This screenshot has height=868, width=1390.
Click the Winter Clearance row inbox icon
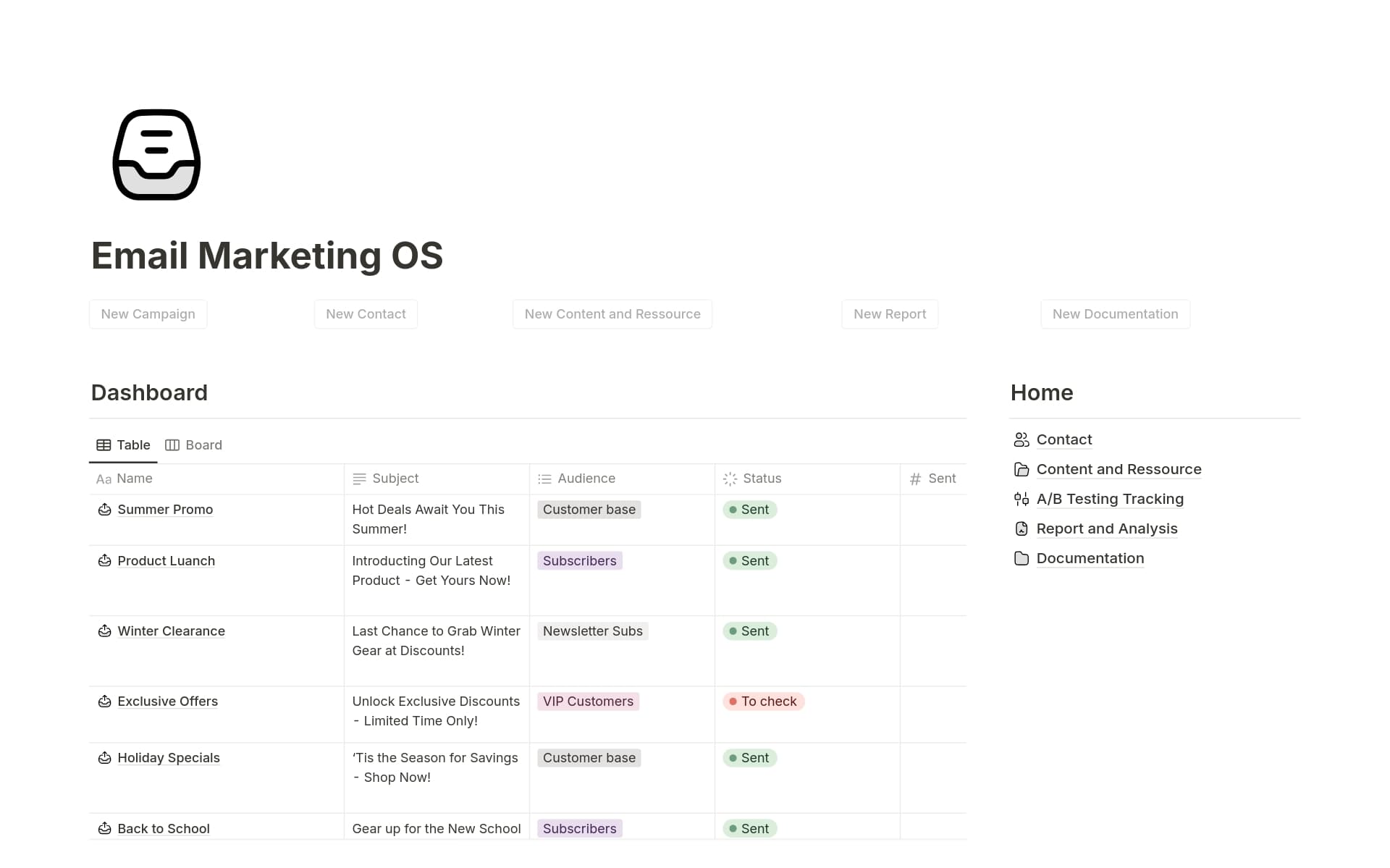(104, 631)
